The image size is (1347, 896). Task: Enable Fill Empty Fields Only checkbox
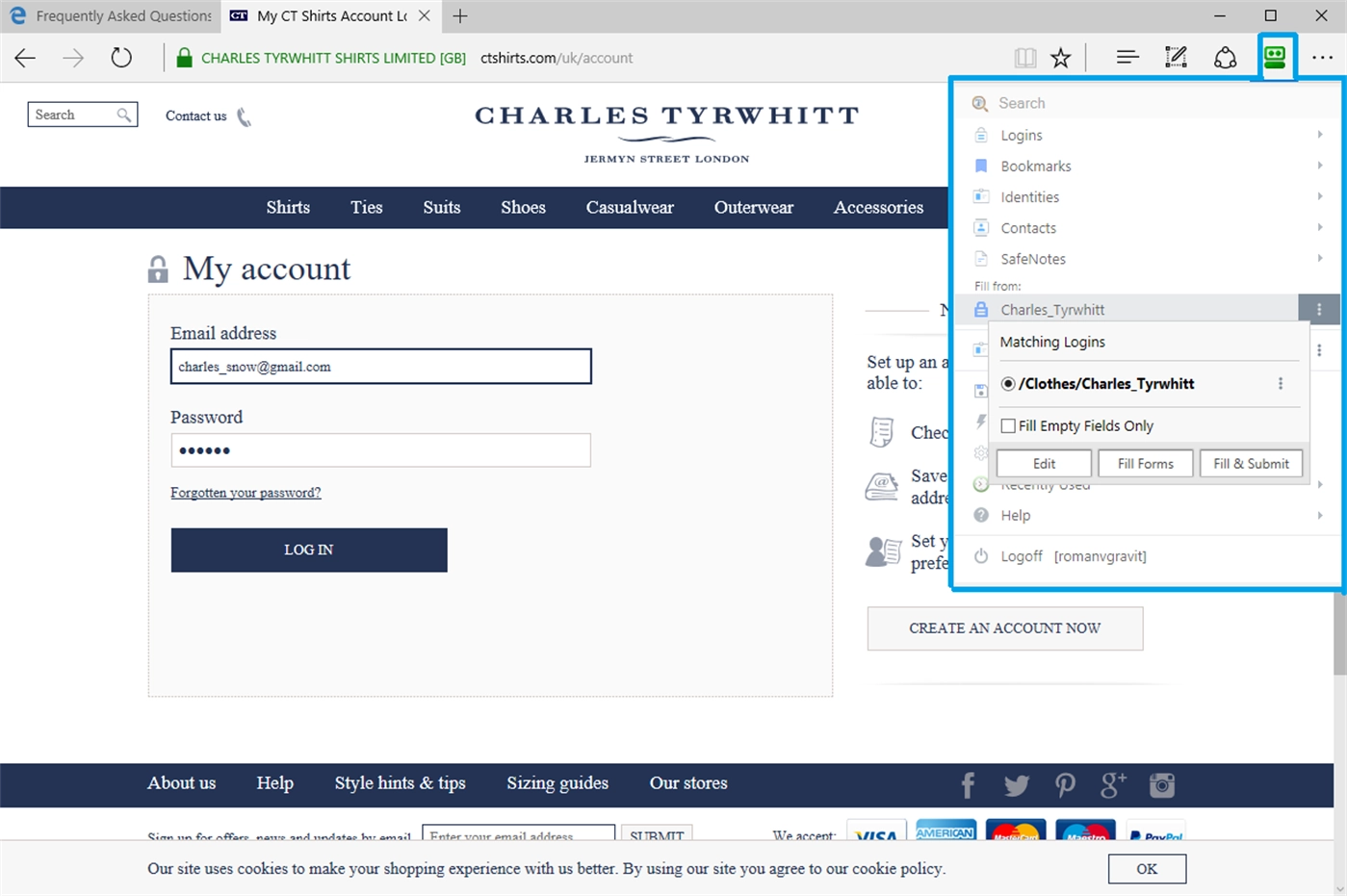pyautogui.click(x=1008, y=425)
